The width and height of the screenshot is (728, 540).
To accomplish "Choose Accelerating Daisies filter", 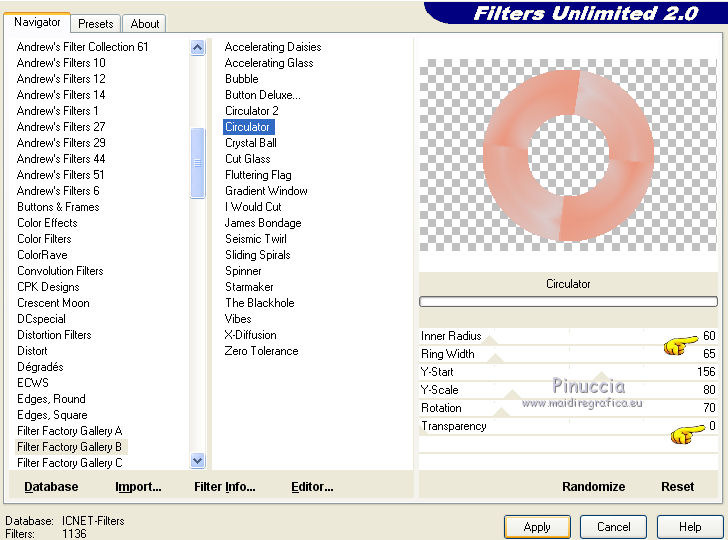I will [x=273, y=47].
